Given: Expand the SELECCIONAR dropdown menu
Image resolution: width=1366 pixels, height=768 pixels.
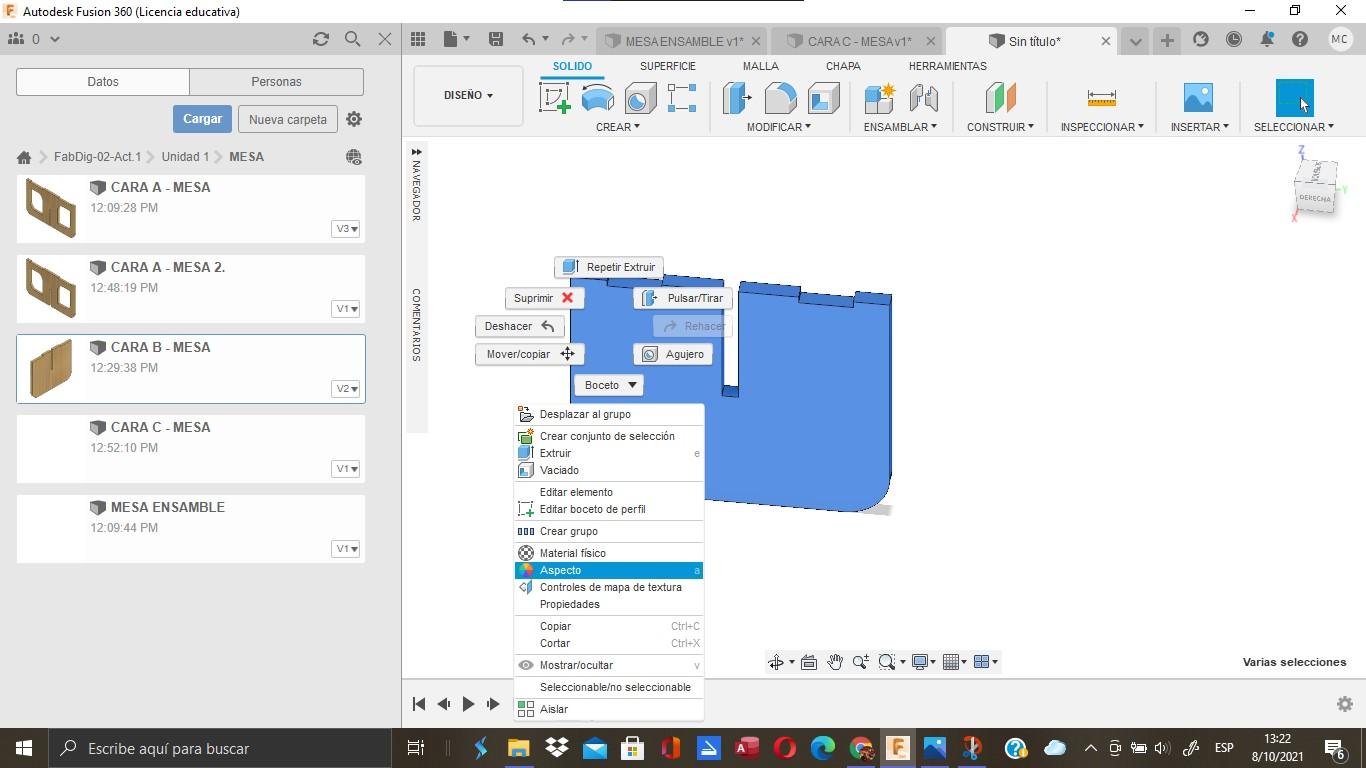Looking at the screenshot, I should [1294, 127].
